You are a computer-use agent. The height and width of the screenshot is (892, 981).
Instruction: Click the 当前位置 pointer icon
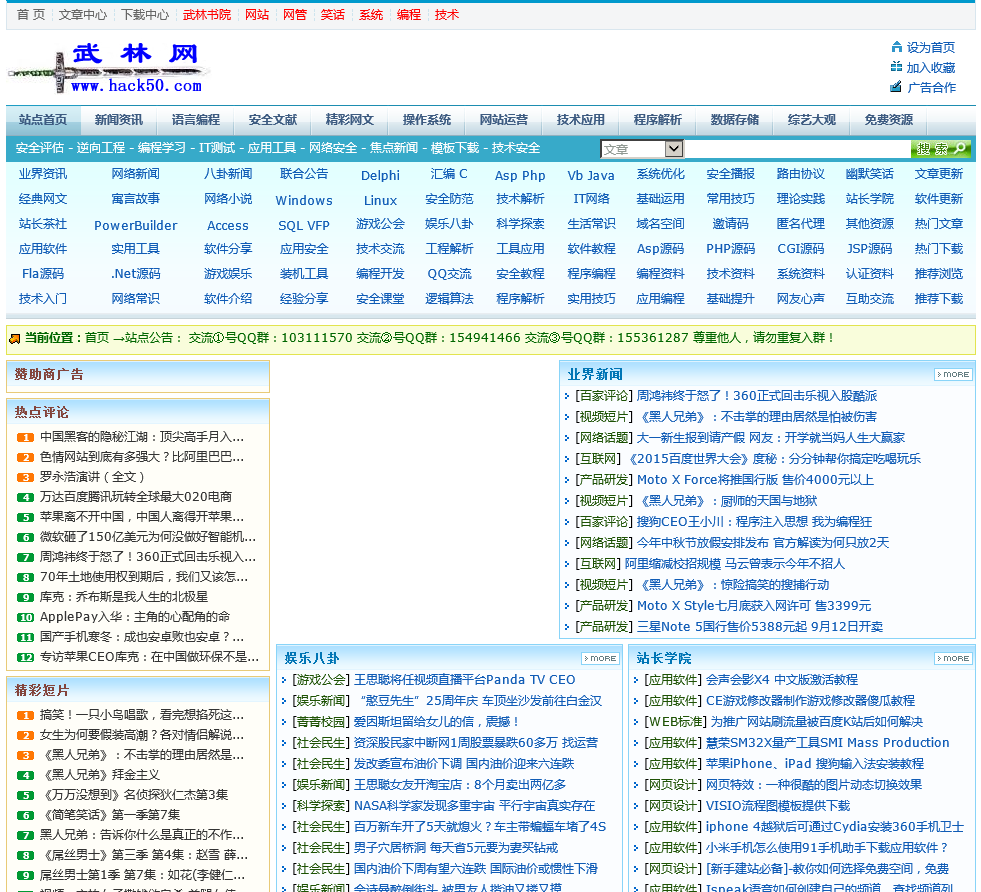[15, 339]
